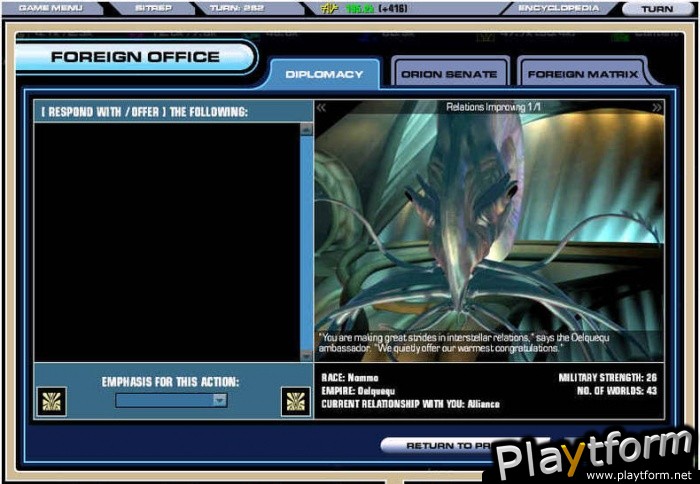Click the scroll up arrow of offer list
The height and width of the screenshot is (484, 700).
307,129
